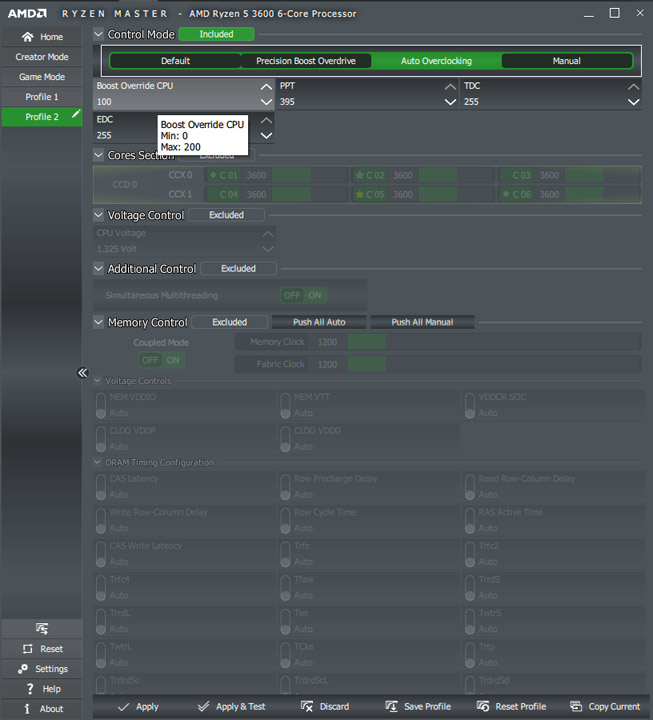Image resolution: width=653 pixels, height=720 pixels.
Task: Toggle CAS Latency auto switch
Action: (x=101, y=487)
